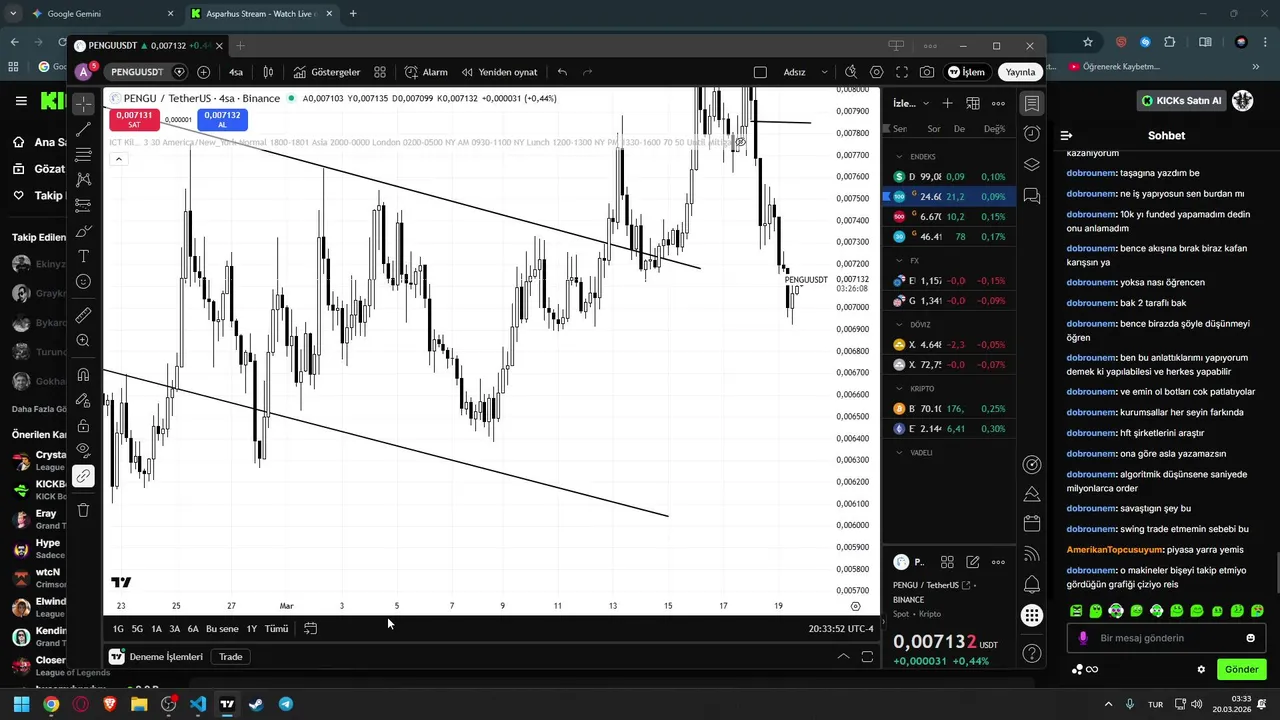Toggle the drawing sync link icon

pos(84,476)
